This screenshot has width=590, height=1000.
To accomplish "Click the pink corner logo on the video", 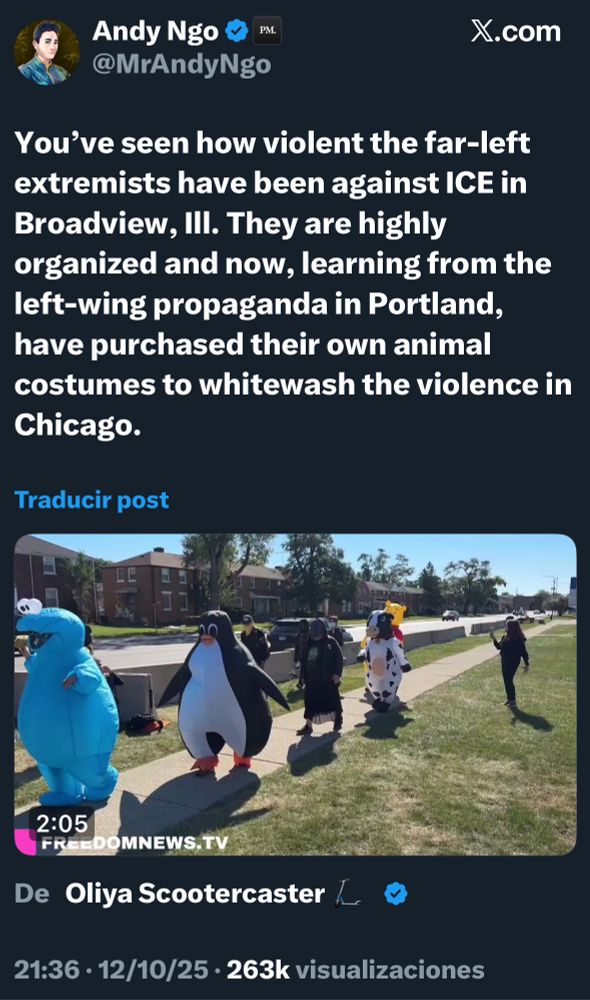I will (x=26, y=841).
